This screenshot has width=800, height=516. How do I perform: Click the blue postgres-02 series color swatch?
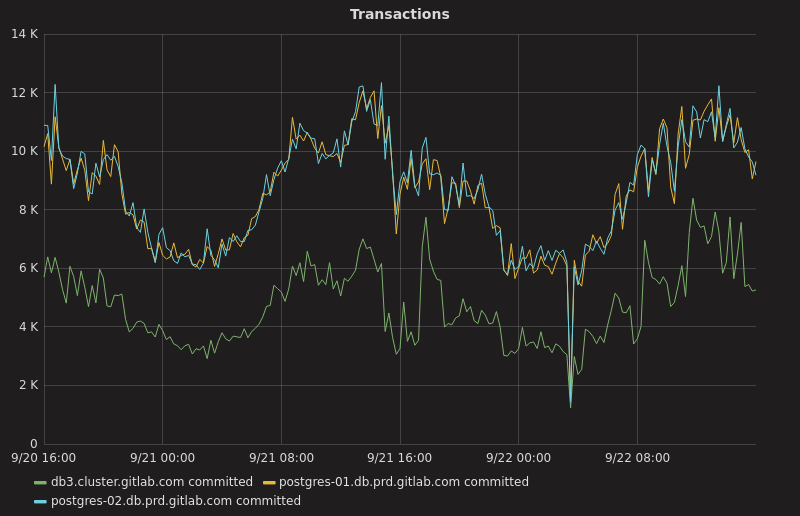[40, 502]
